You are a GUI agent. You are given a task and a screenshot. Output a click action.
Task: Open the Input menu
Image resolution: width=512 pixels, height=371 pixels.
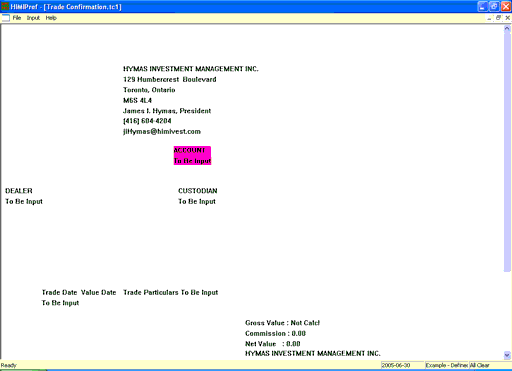click(x=33, y=18)
